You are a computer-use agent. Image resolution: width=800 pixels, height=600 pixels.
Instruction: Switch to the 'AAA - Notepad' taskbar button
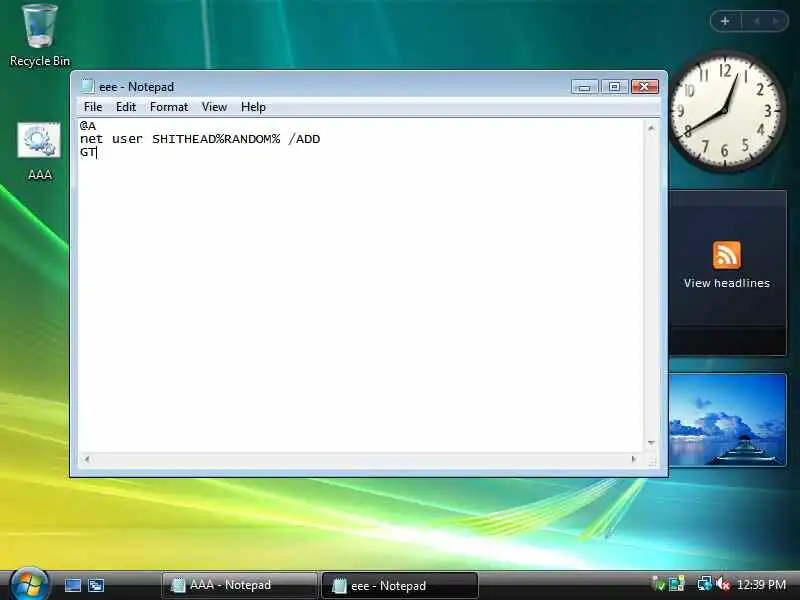coord(239,585)
